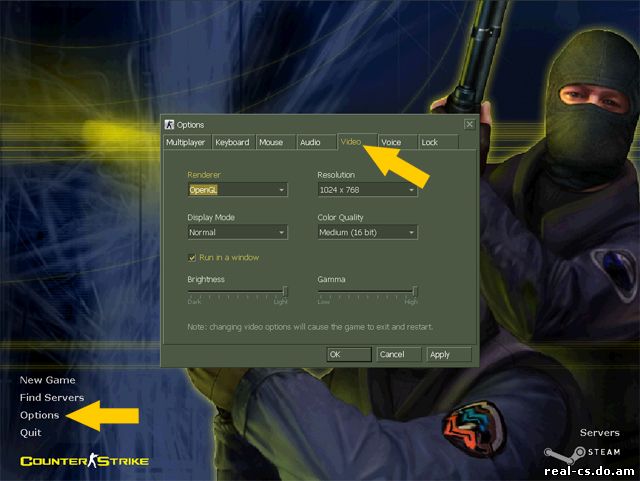
Task: Click the Cancel button
Action: point(399,354)
